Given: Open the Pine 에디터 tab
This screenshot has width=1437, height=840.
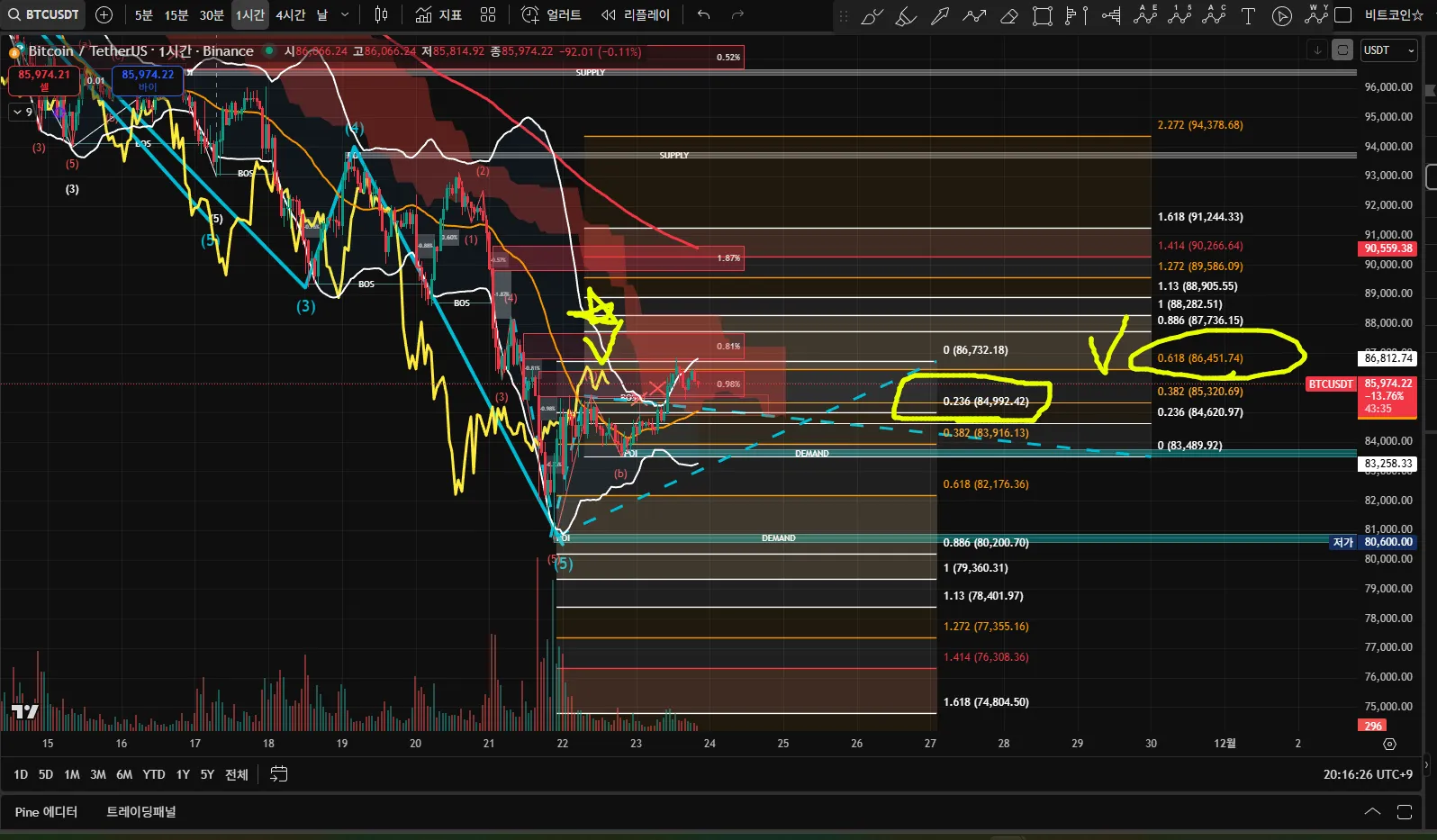Looking at the screenshot, I should tap(46, 812).
